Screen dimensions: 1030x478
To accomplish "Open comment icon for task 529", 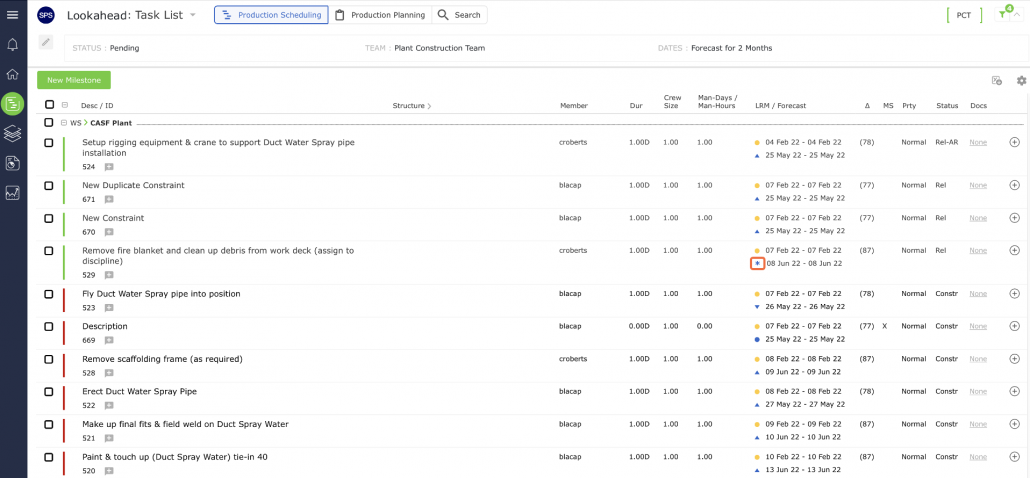I will point(109,276).
